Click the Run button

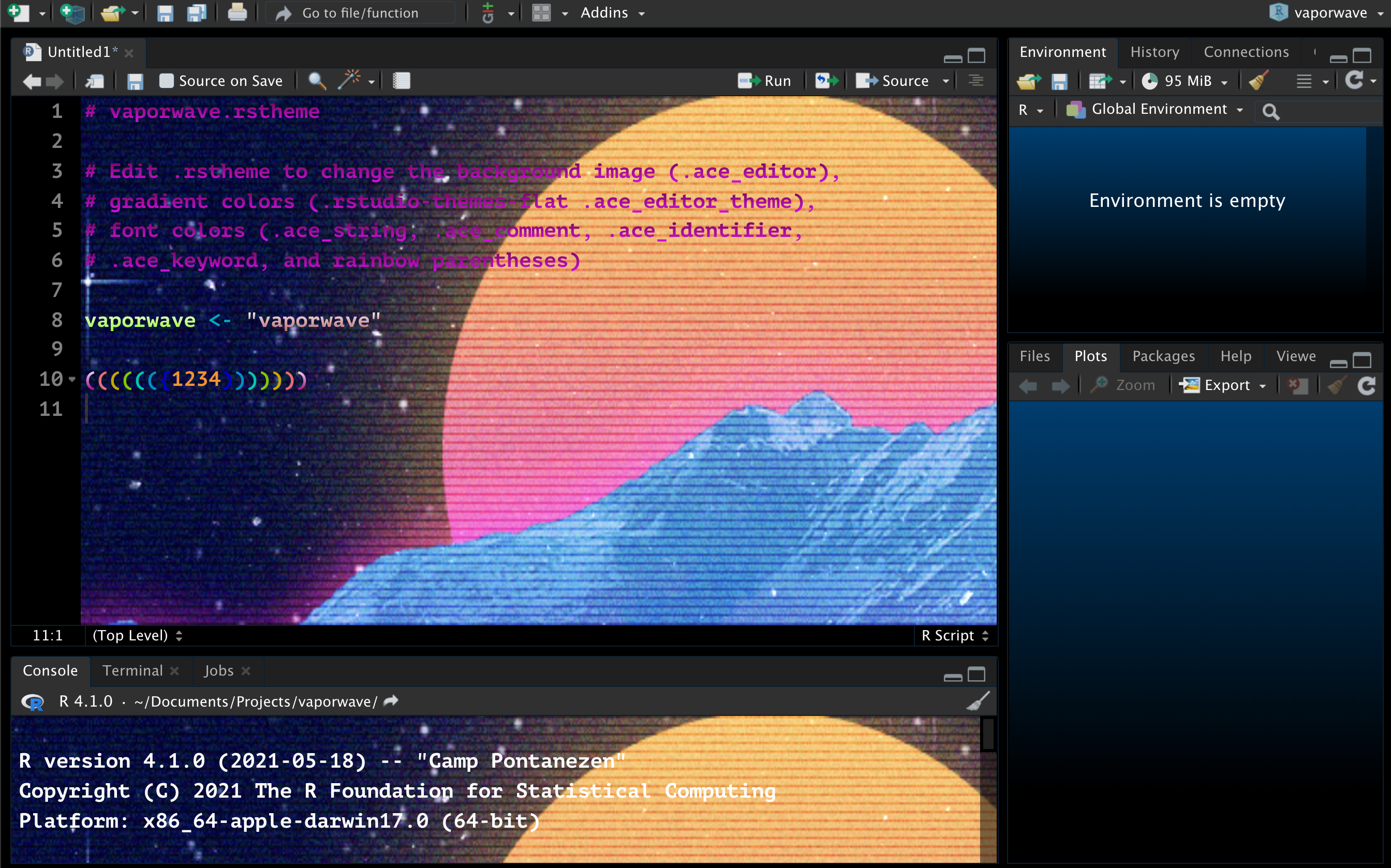click(x=765, y=81)
